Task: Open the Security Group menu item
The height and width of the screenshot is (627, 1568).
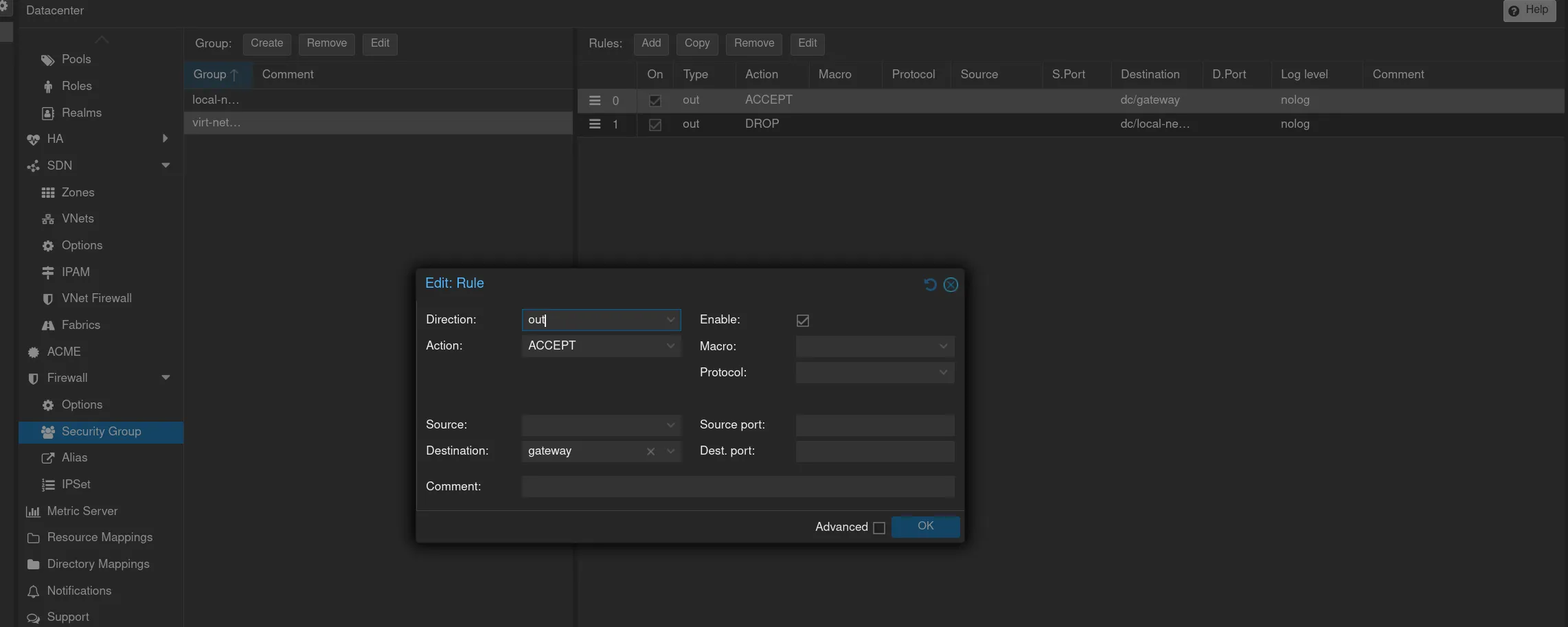Action: click(x=101, y=432)
